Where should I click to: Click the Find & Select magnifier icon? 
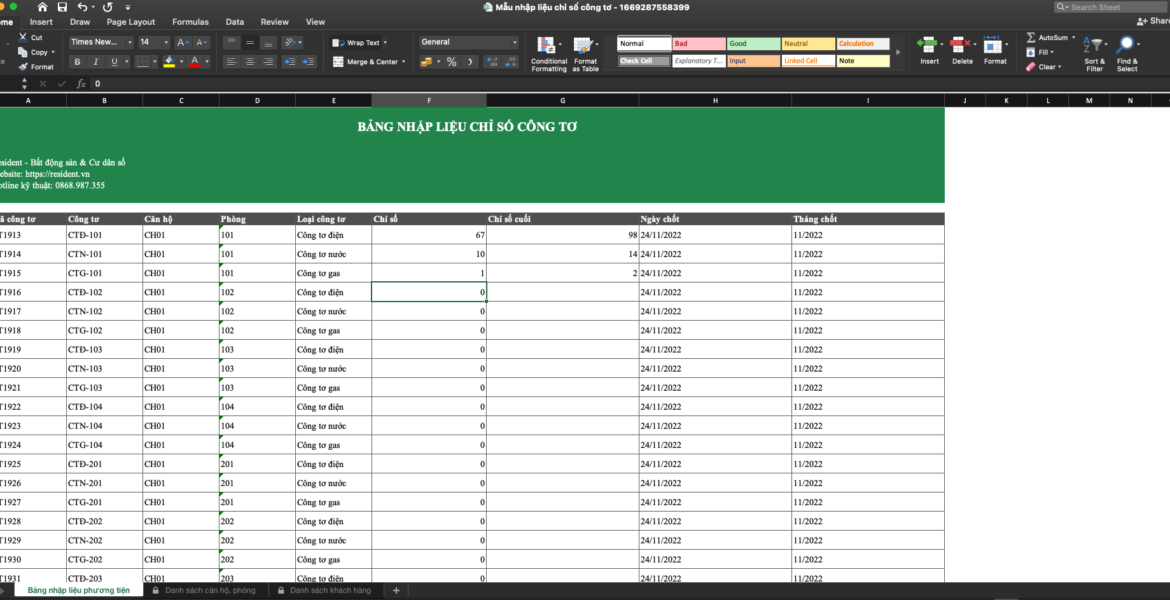click(1126, 45)
